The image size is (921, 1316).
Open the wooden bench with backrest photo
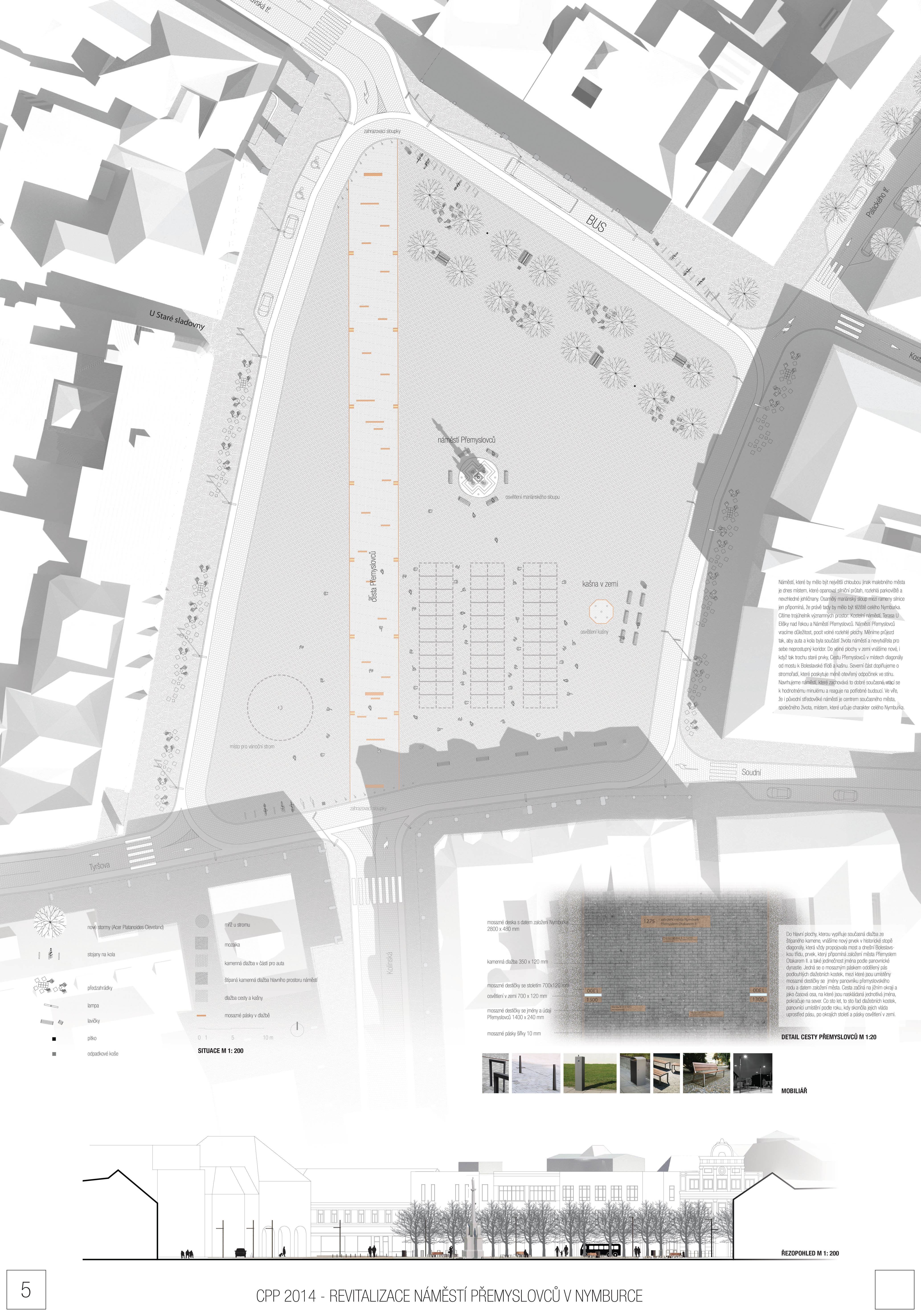click(707, 1073)
